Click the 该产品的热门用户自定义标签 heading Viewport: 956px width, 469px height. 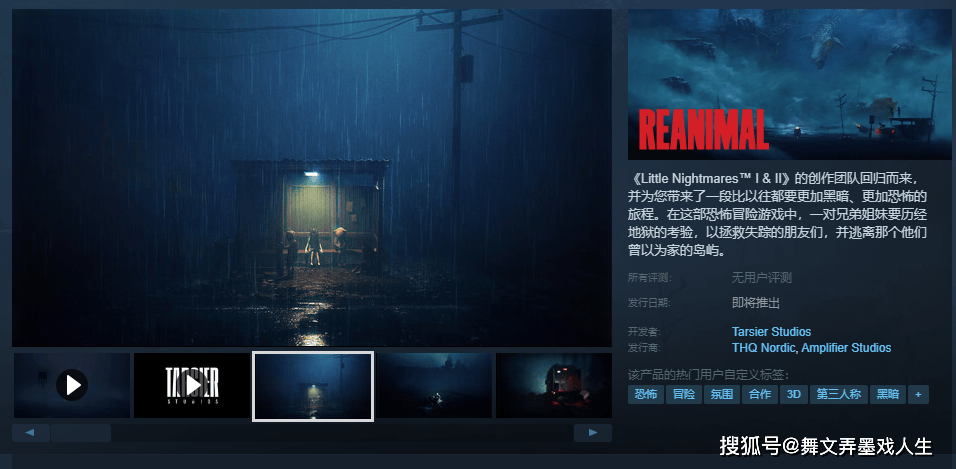click(x=708, y=374)
